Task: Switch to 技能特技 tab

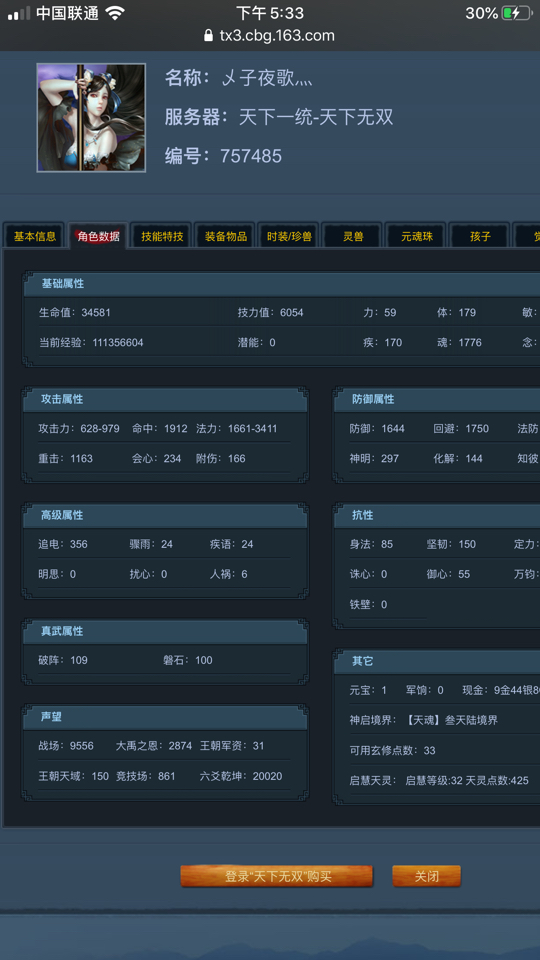Action: (x=162, y=236)
